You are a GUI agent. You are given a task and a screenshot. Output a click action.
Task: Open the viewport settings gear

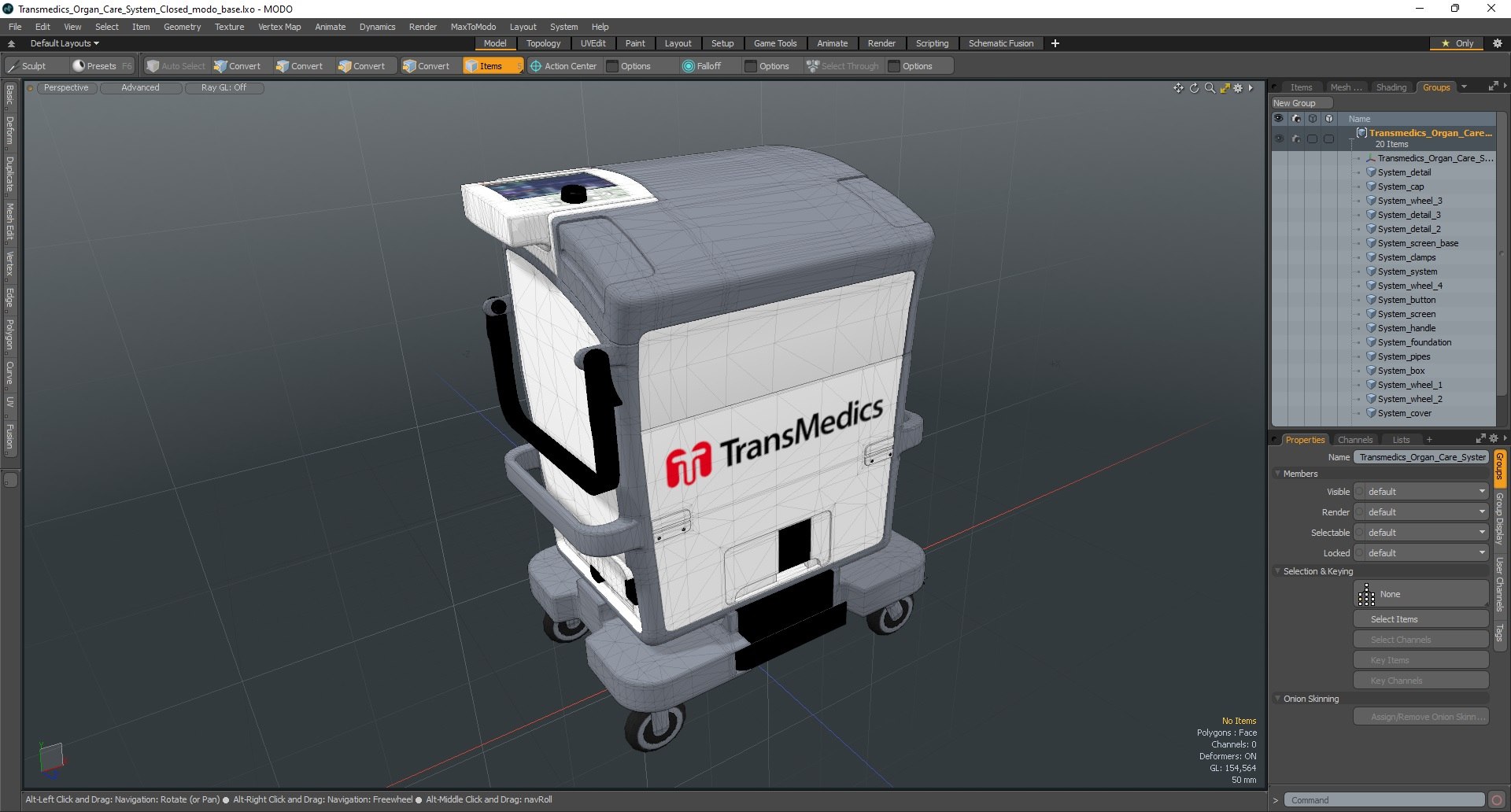(1238, 88)
